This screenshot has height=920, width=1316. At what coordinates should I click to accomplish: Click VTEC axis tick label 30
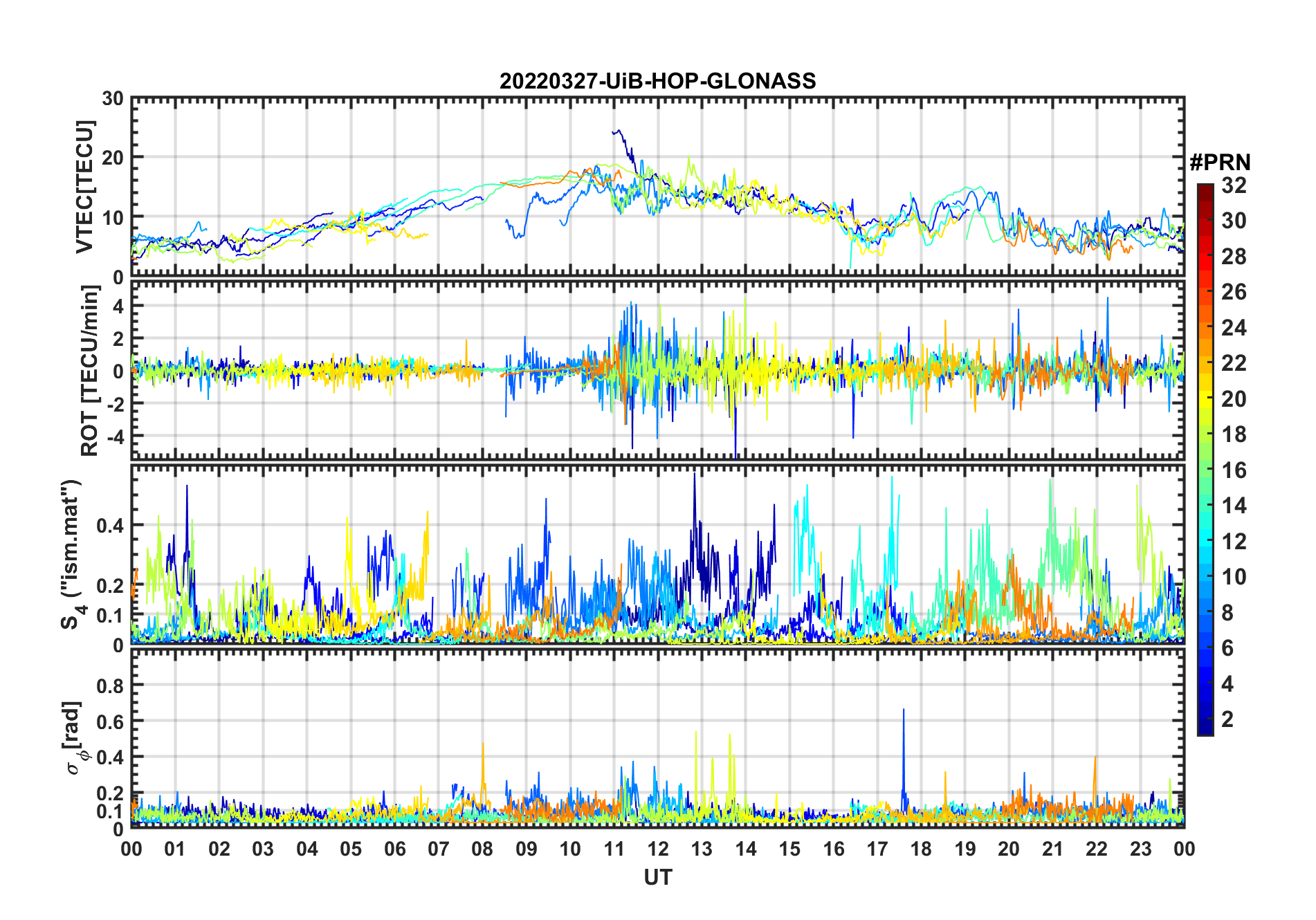[x=113, y=99]
